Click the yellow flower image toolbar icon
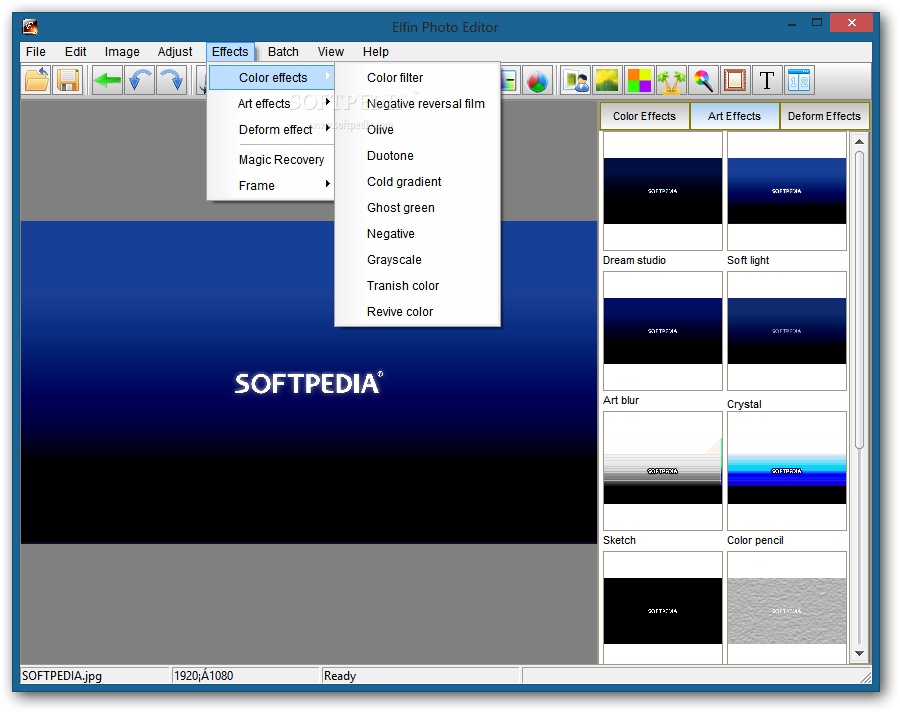 [x=607, y=80]
